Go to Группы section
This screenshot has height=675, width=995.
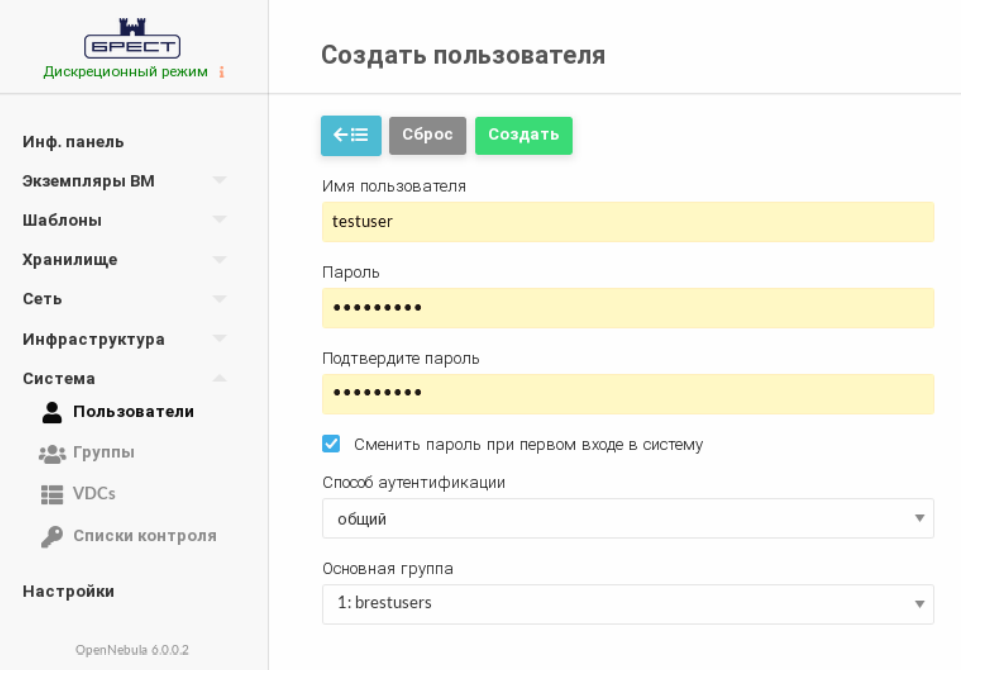(x=103, y=452)
